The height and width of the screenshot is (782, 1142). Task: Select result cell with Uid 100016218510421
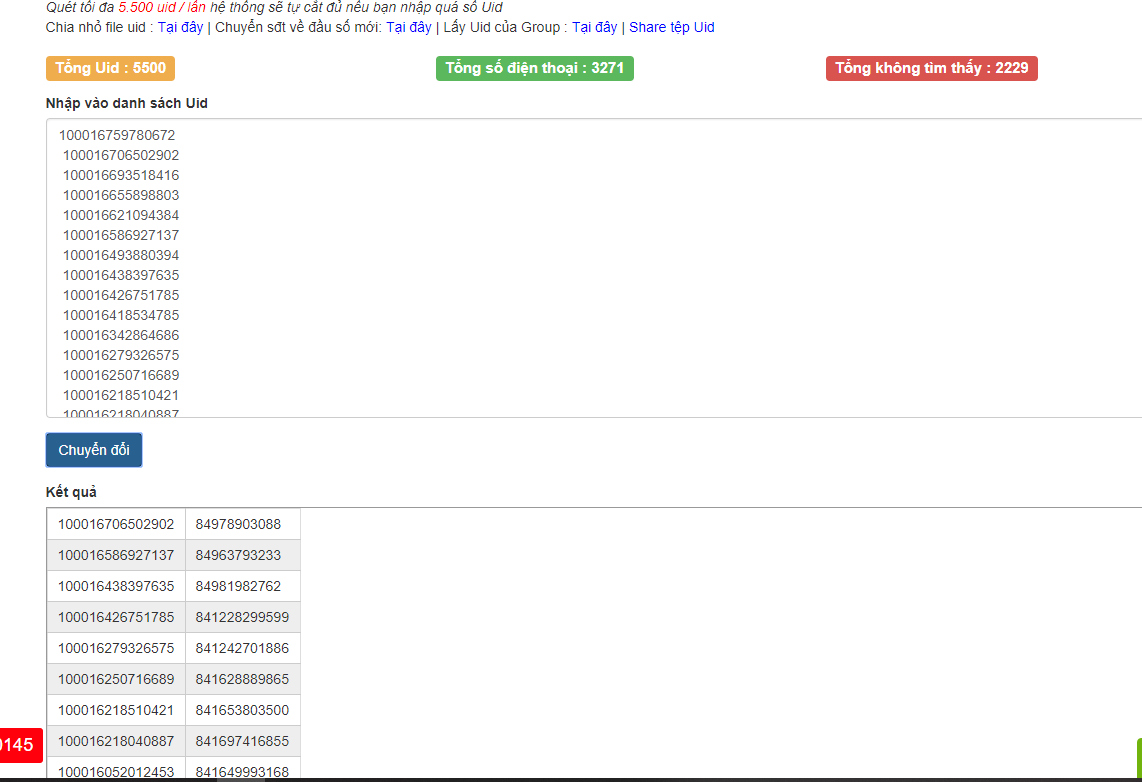(x=116, y=710)
